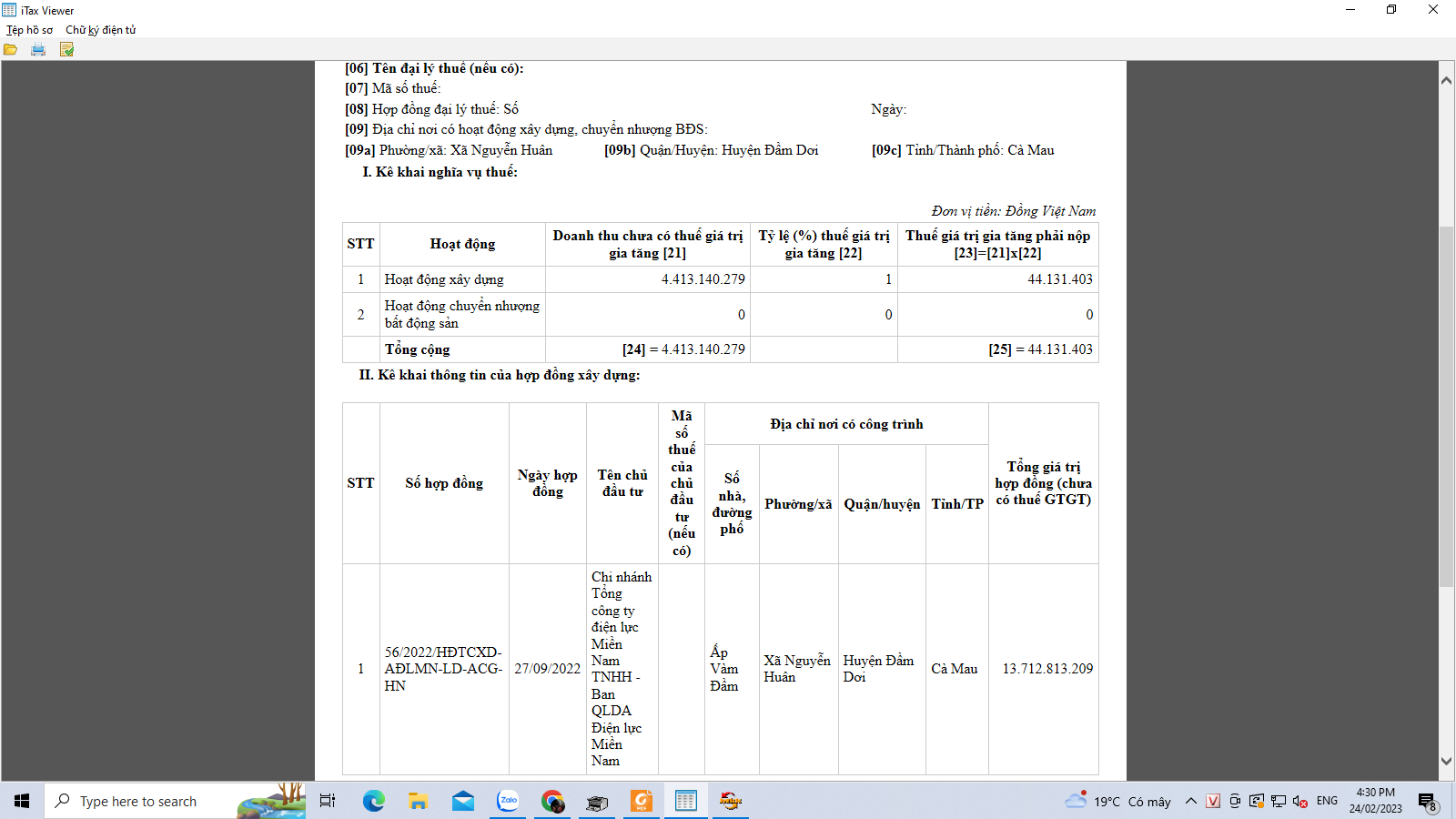Screen dimensions: 1456x819
Task: Open the Chữ ký điện tử menu
Action: click(x=100, y=30)
